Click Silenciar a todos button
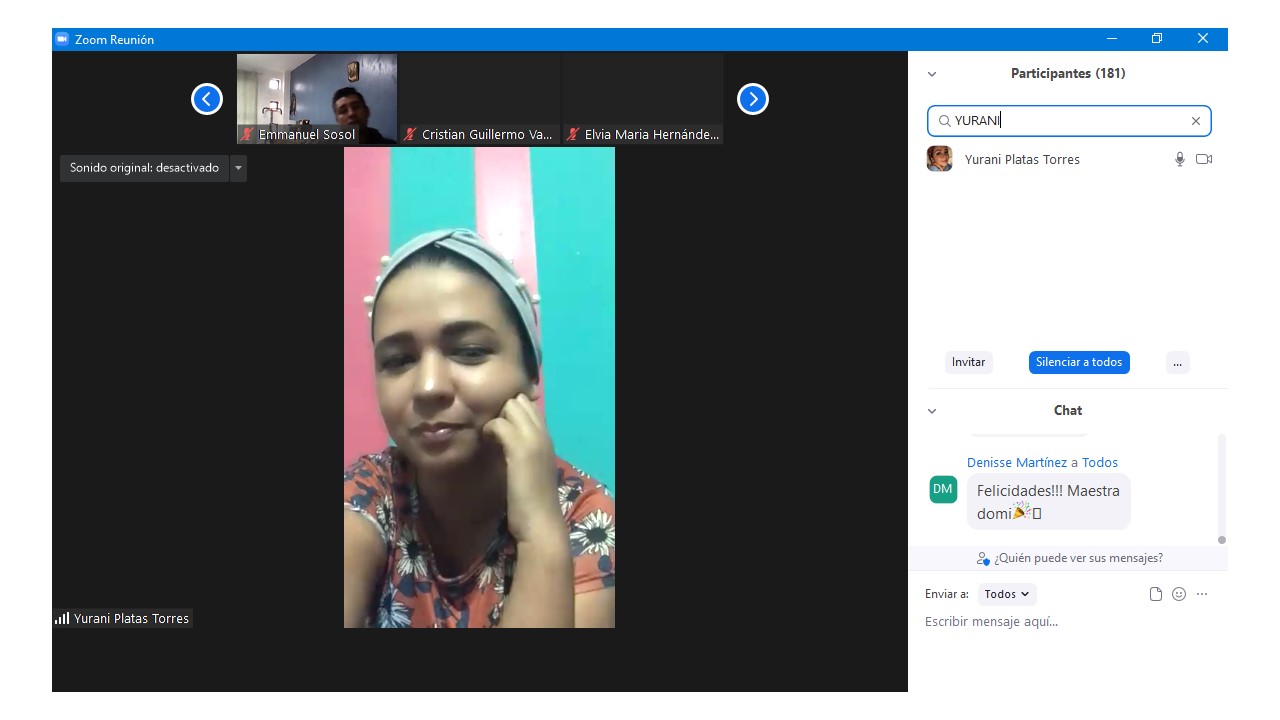This screenshot has height=720, width=1280. pos(1079,362)
